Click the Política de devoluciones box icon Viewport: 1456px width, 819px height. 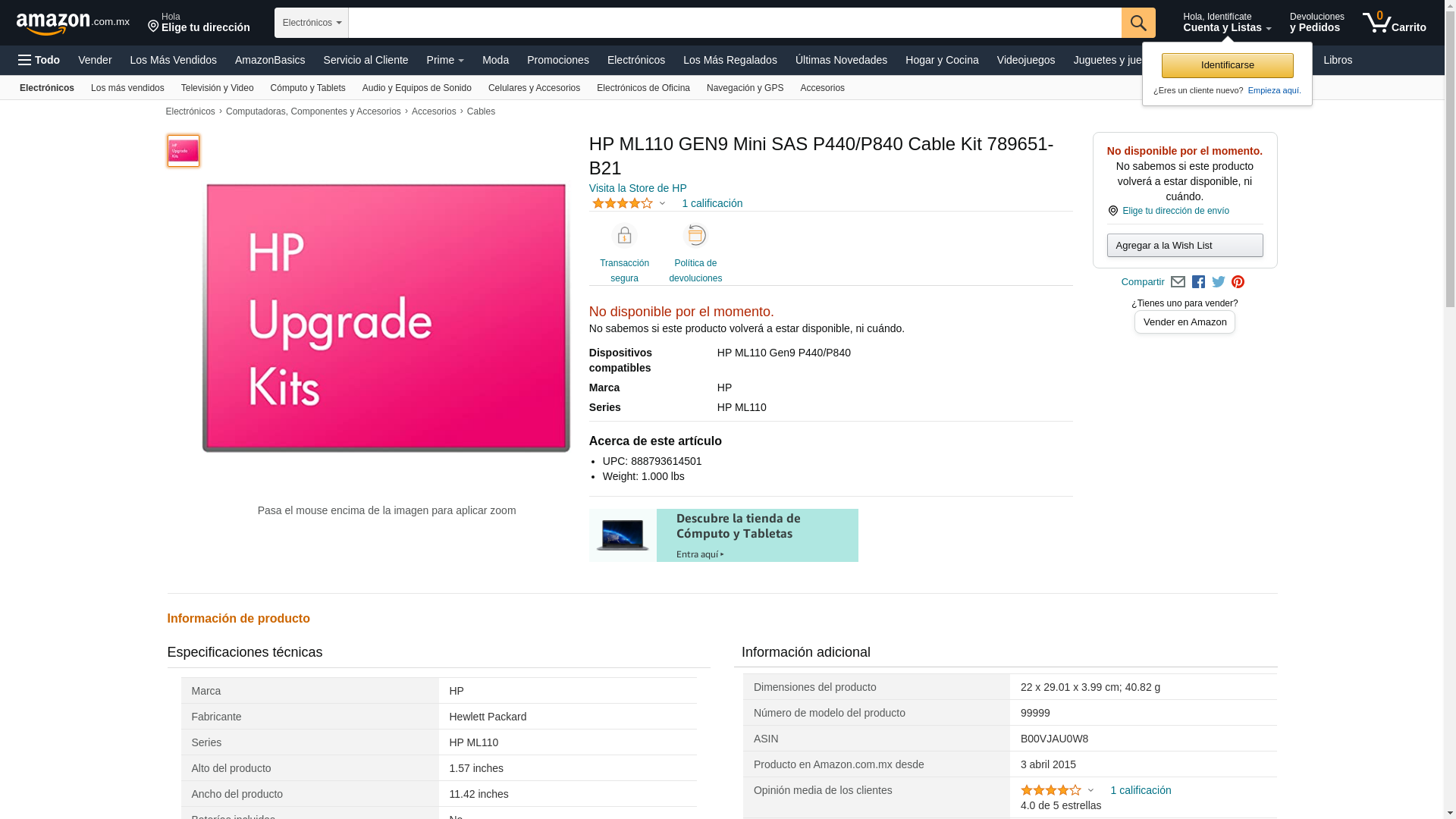tap(695, 236)
